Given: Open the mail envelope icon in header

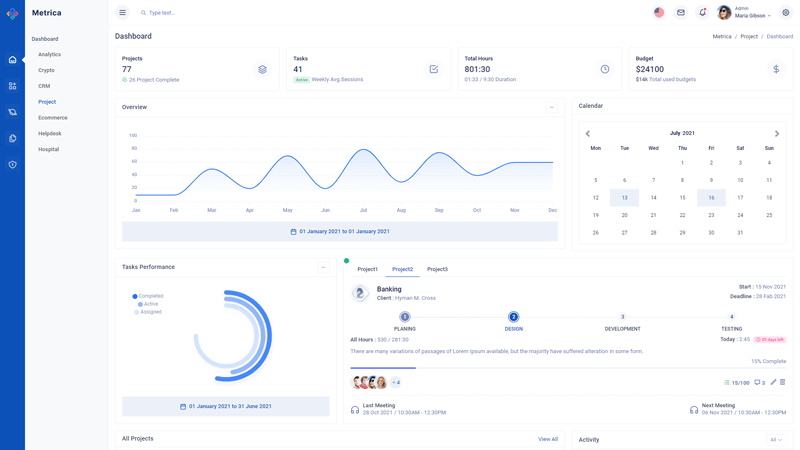Looking at the screenshot, I should (681, 13).
